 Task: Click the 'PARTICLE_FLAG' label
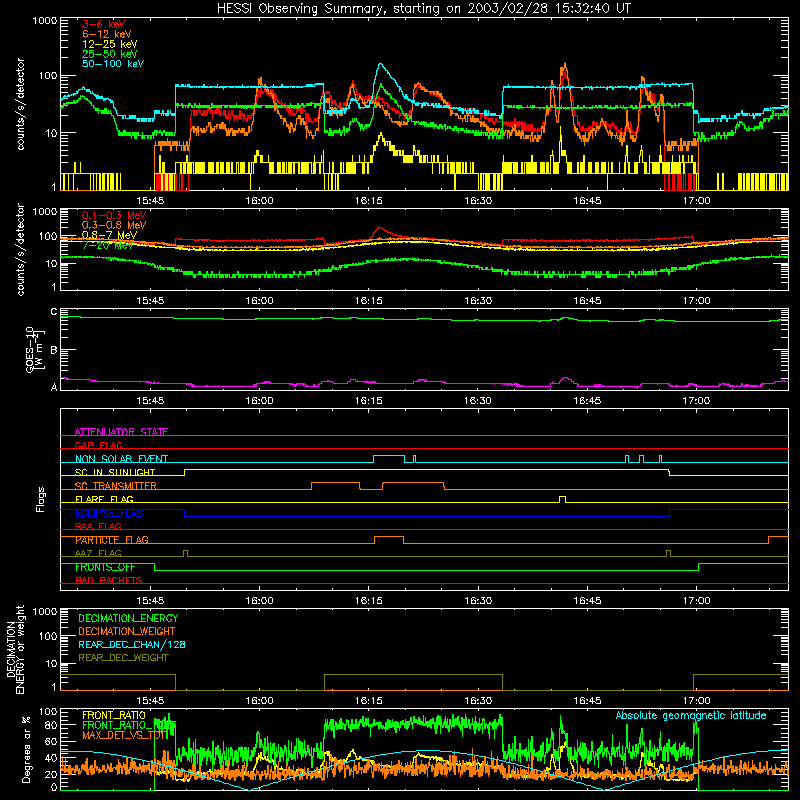tap(111, 540)
